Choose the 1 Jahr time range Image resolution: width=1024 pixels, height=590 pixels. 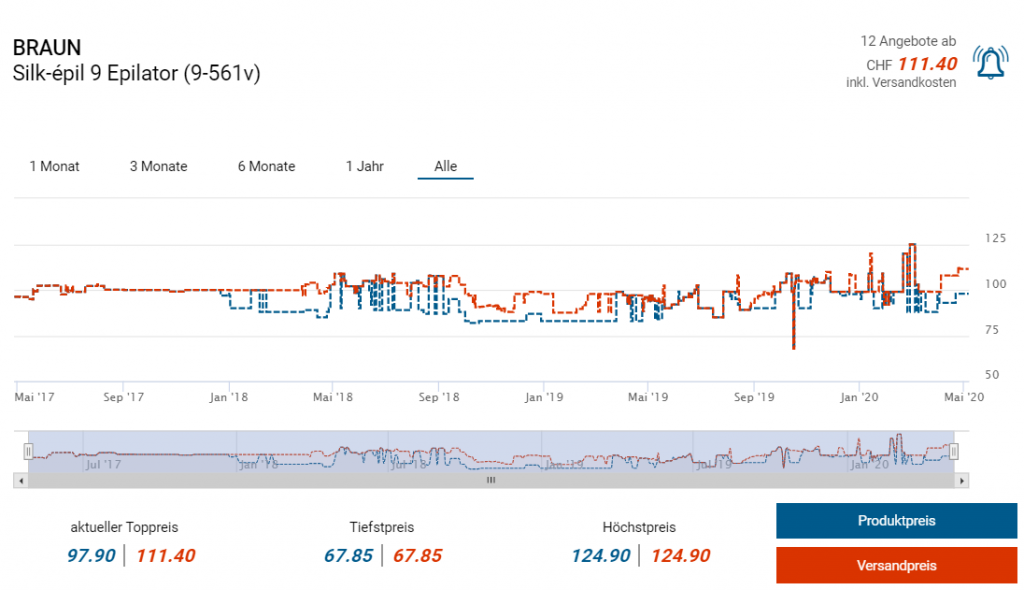(364, 166)
